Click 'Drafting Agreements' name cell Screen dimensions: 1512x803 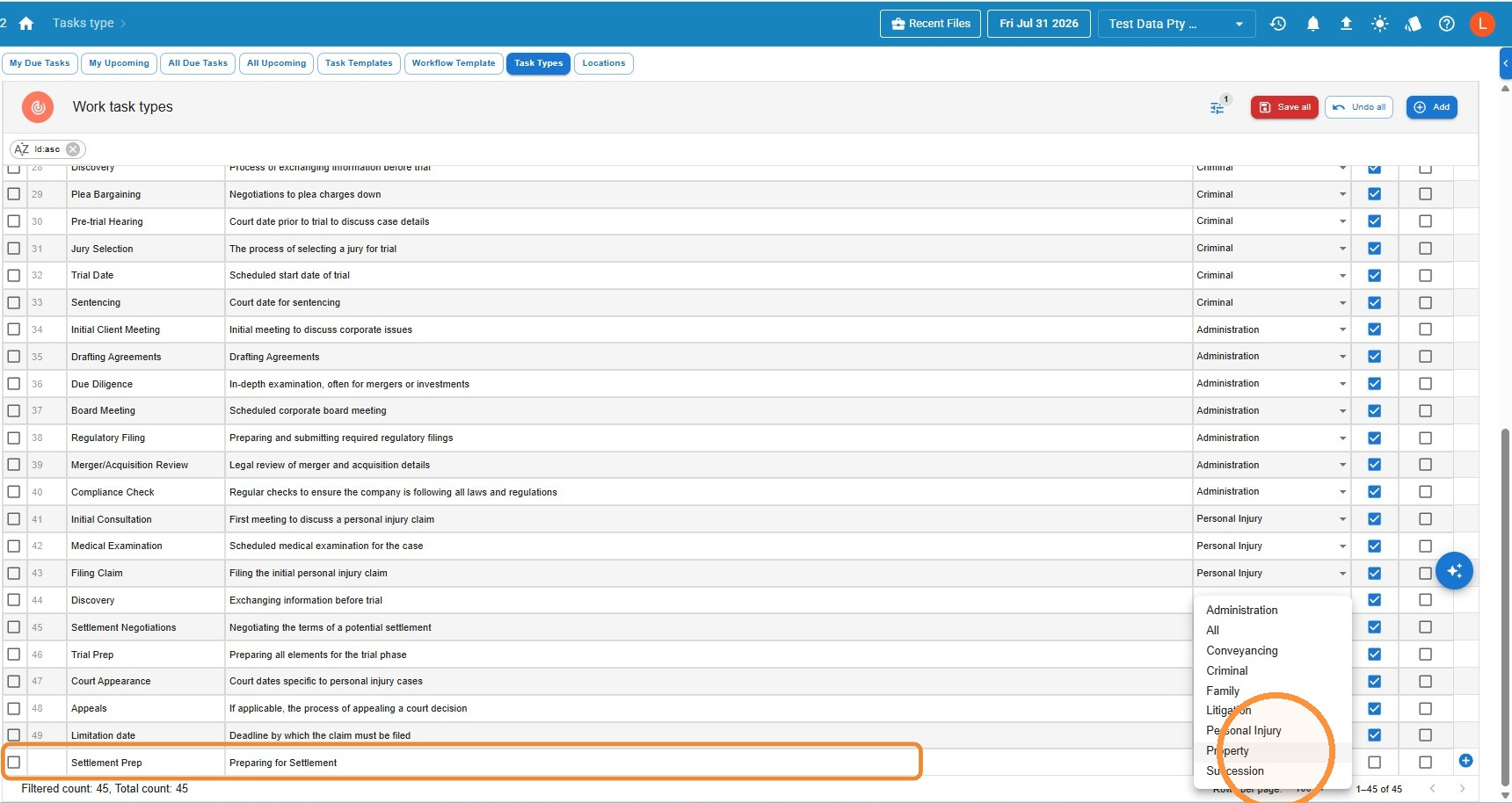coord(145,357)
